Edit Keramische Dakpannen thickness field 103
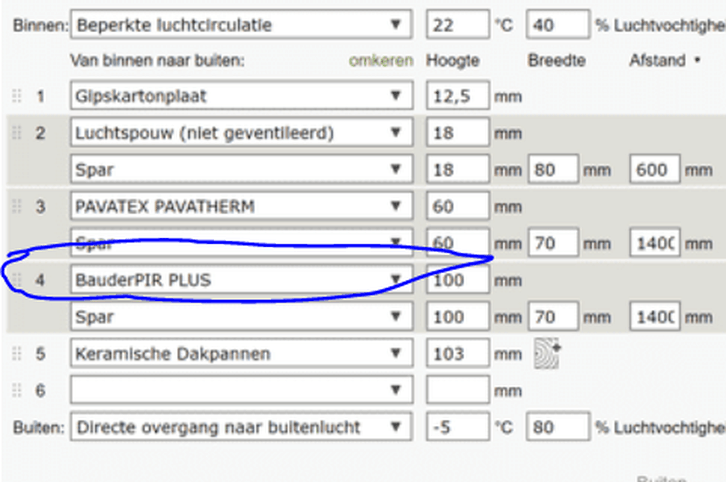The height and width of the screenshot is (482, 726). (457, 354)
